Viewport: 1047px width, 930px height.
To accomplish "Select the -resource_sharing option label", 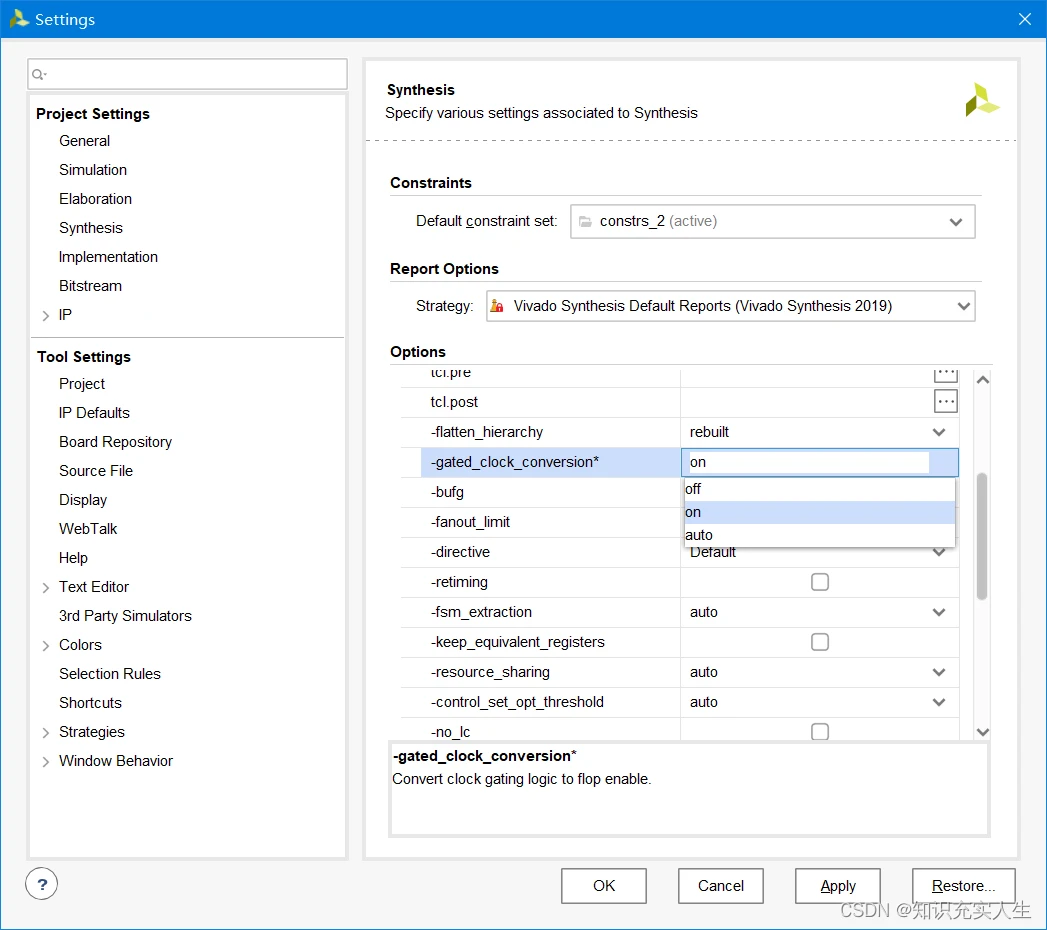I will tap(490, 672).
